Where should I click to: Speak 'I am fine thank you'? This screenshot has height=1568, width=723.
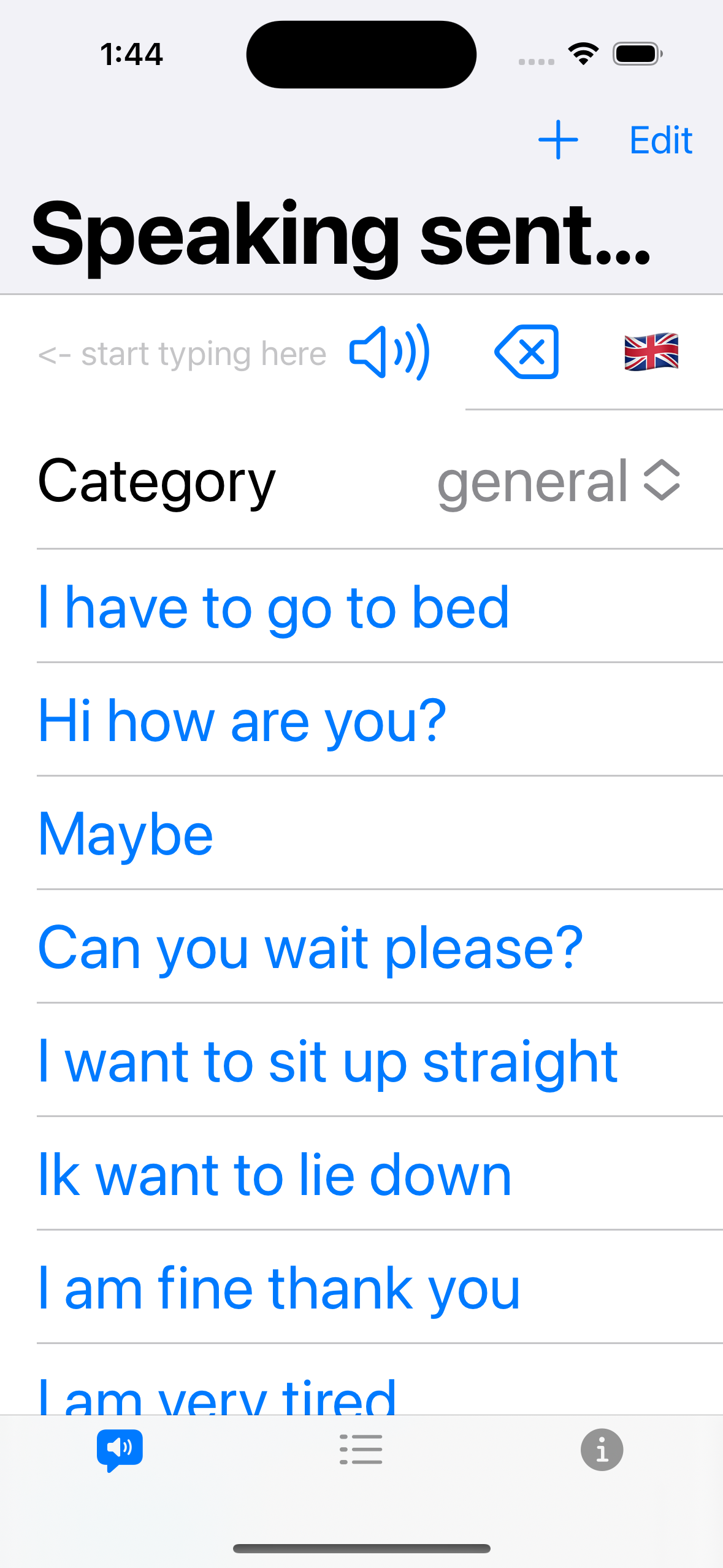[279, 1288]
